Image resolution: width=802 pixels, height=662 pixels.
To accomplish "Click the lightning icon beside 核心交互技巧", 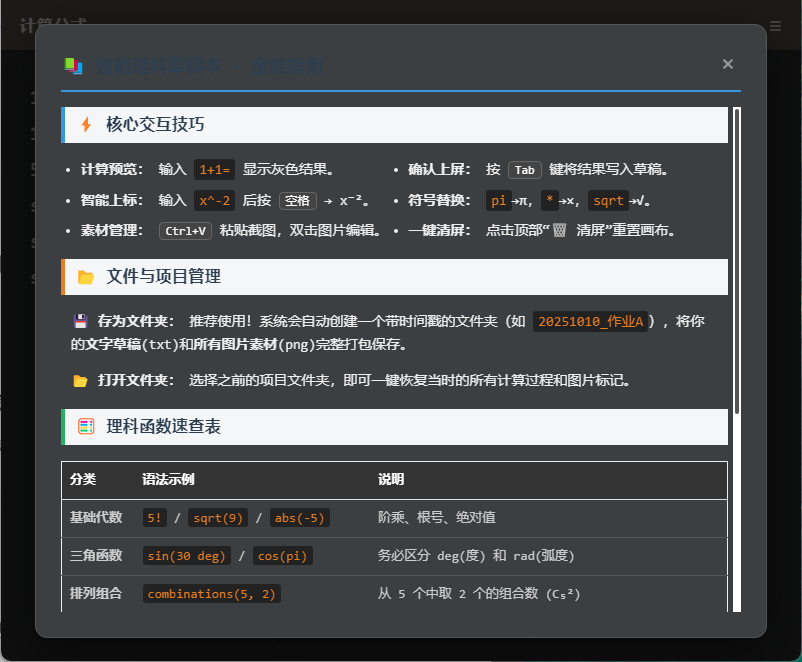I will (x=86, y=125).
